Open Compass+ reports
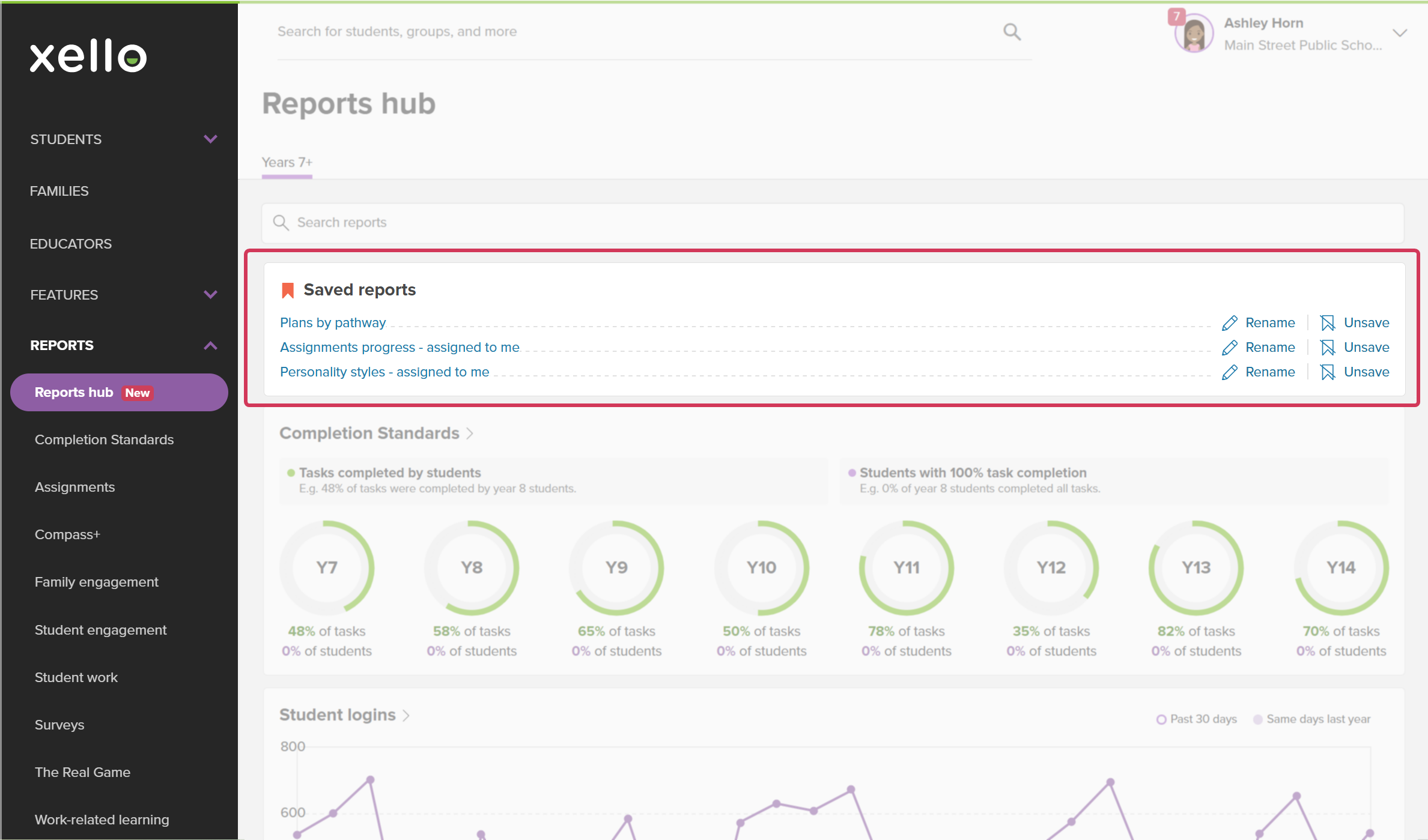This screenshot has width=1428, height=840. [x=68, y=534]
